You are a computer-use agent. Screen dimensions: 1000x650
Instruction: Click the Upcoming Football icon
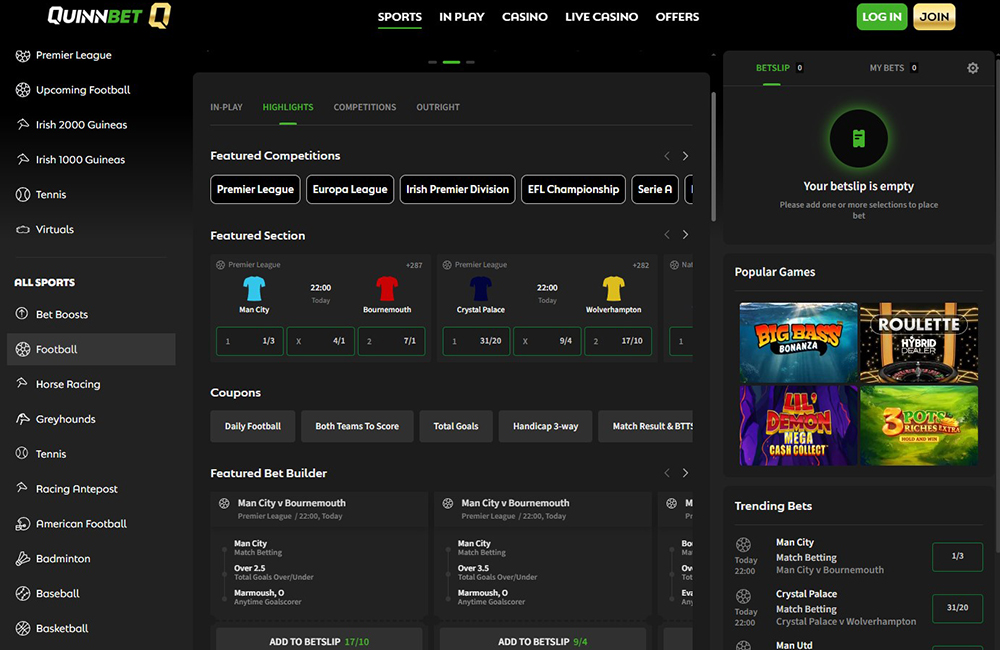pyautogui.click(x=23, y=90)
